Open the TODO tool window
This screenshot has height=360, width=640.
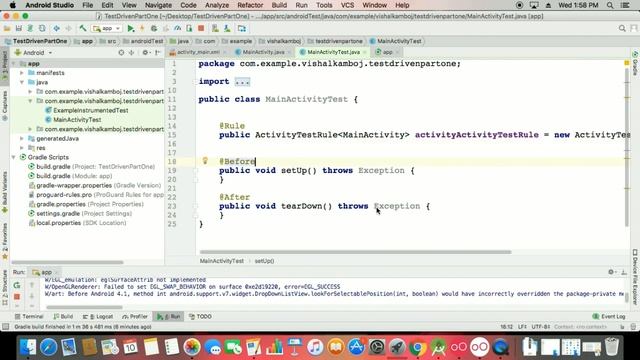[200, 317]
